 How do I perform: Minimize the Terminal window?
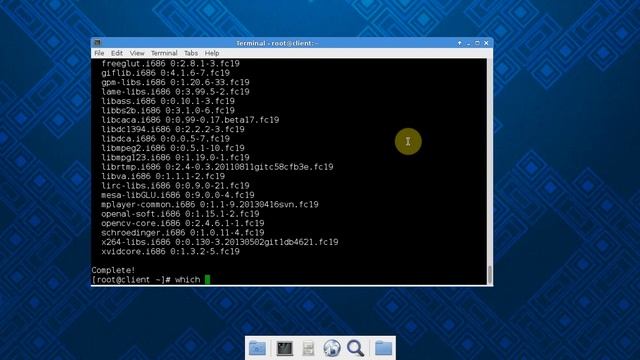click(469, 43)
